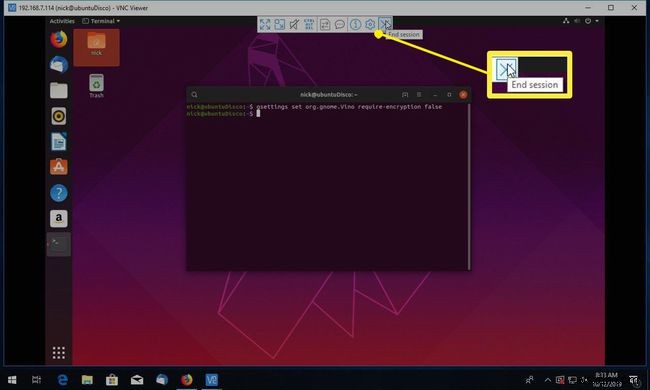Open Files manager in Ubuntu dock
650x390 pixels.
(x=59, y=90)
